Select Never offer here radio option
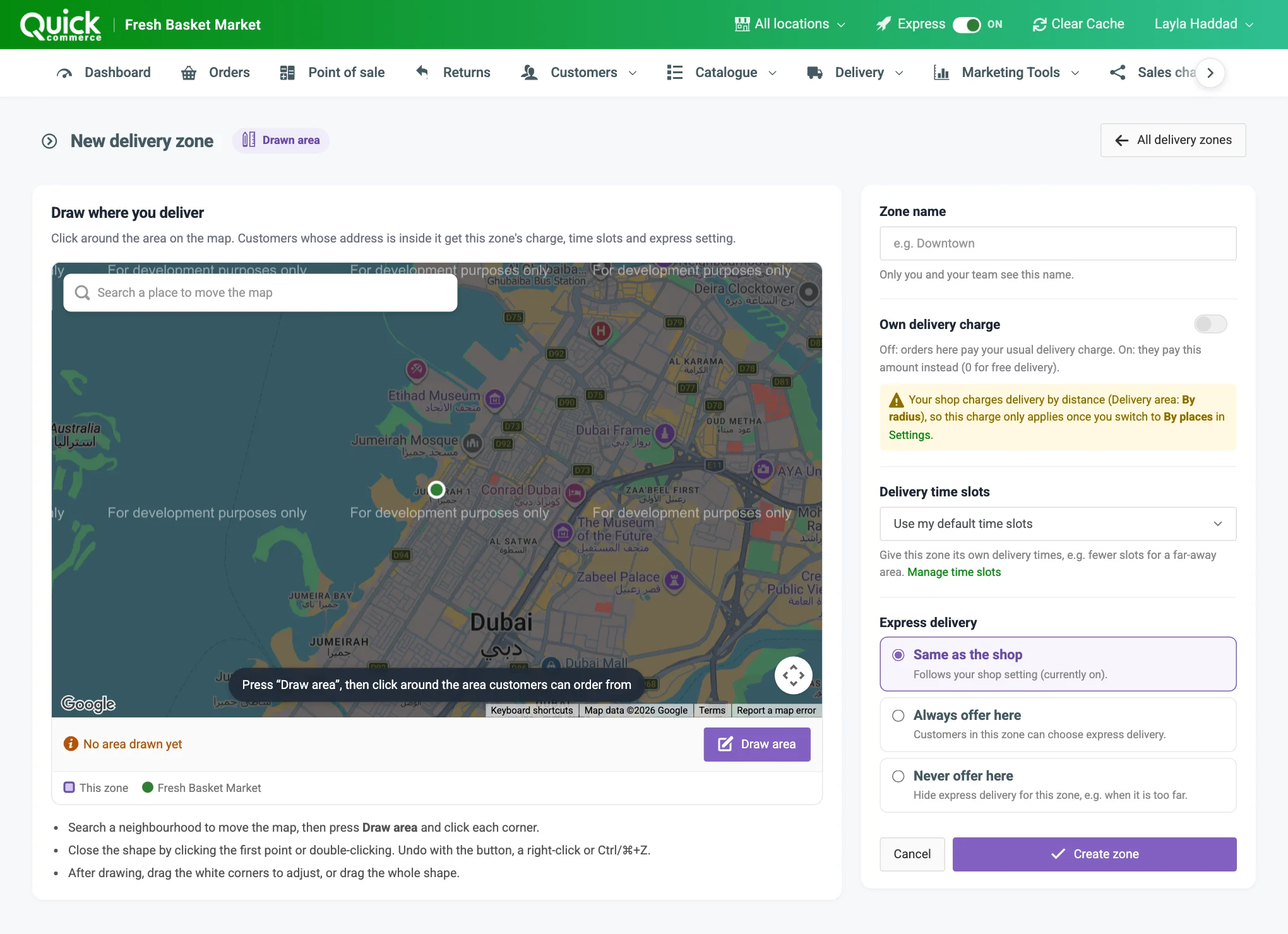This screenshot has height=934, width=1288. (1058, 785)
